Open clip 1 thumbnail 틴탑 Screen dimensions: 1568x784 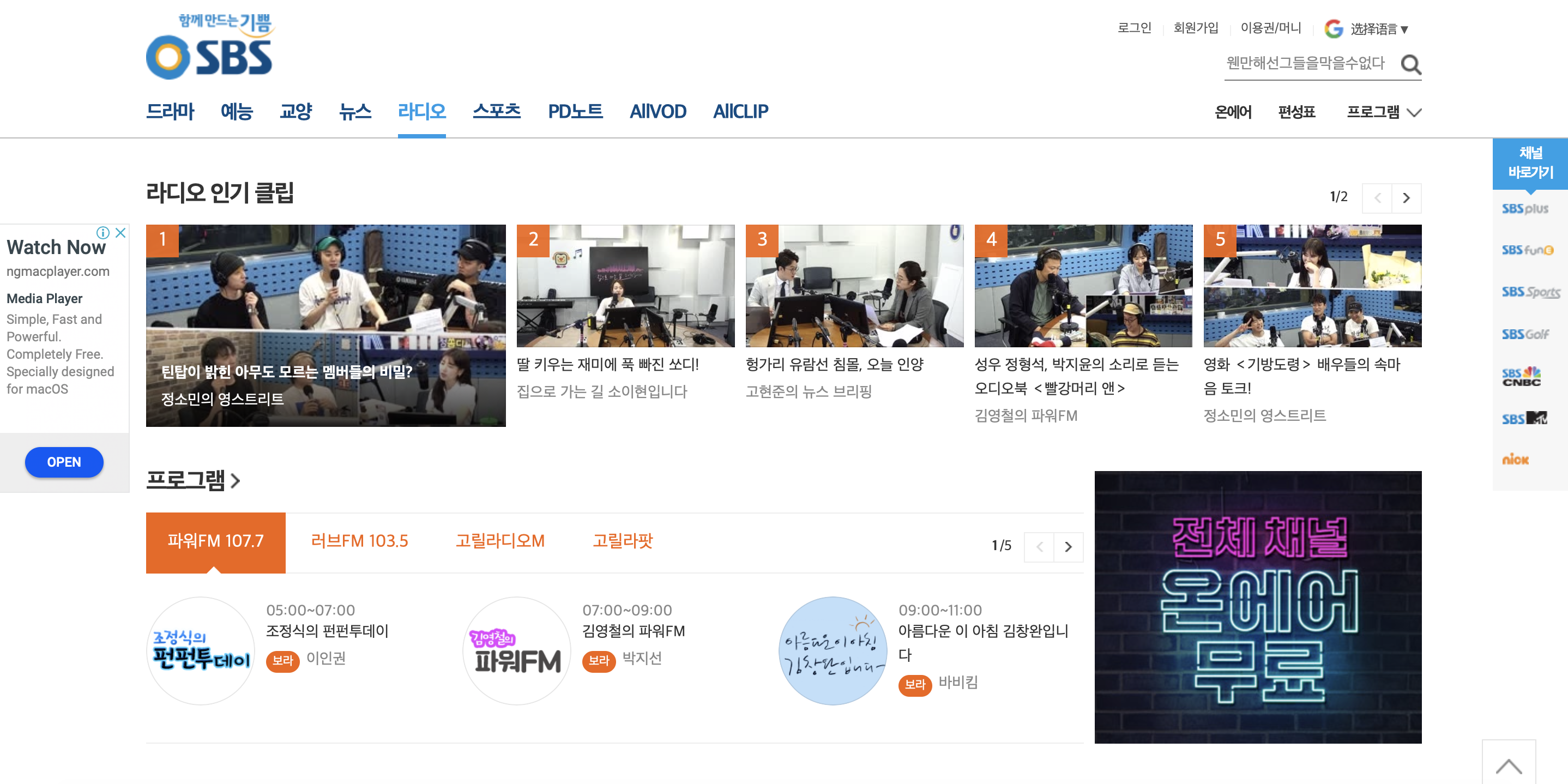tap(325, 325)
